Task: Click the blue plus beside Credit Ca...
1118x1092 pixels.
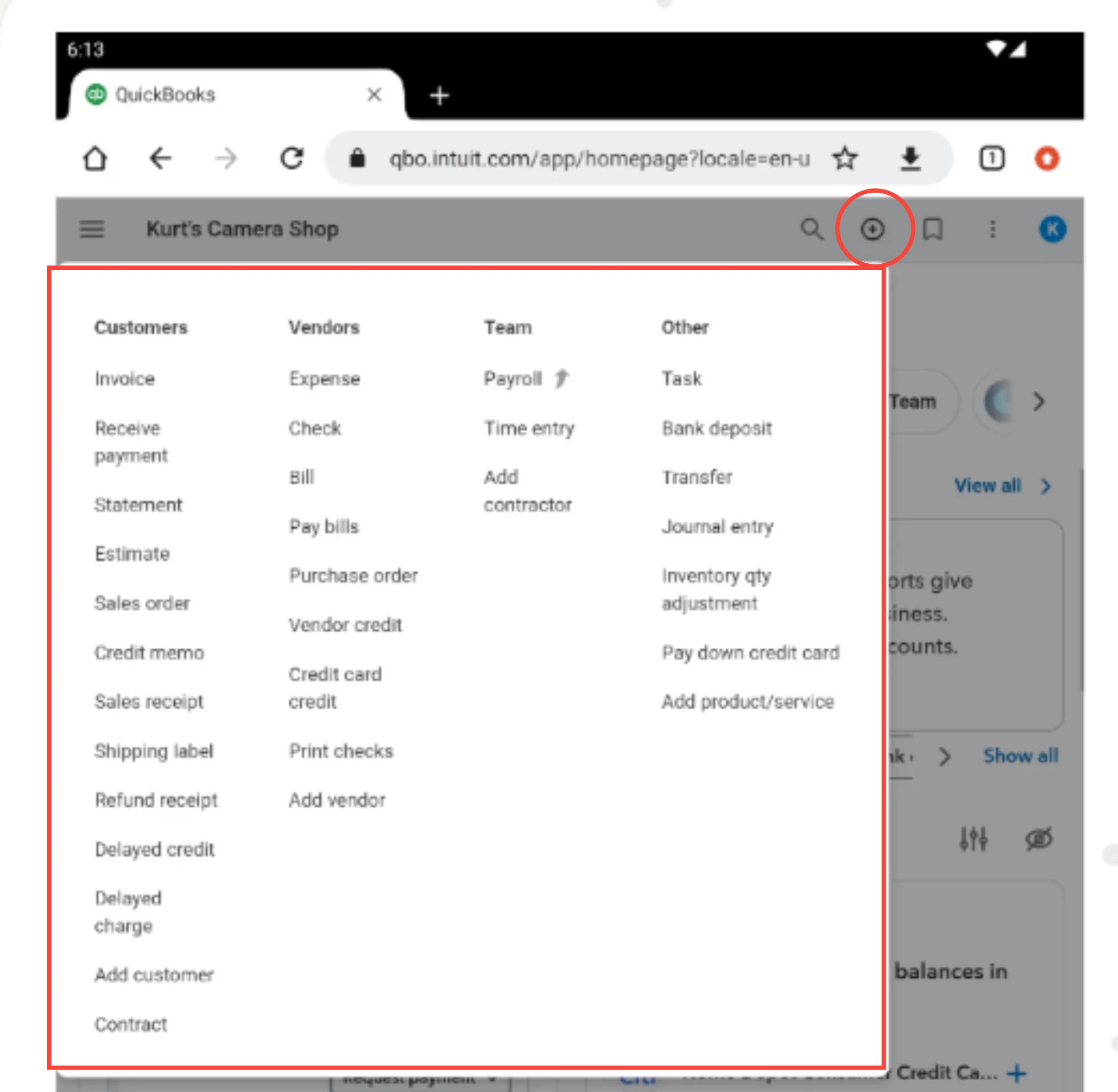Action: pos(1017,1073)
